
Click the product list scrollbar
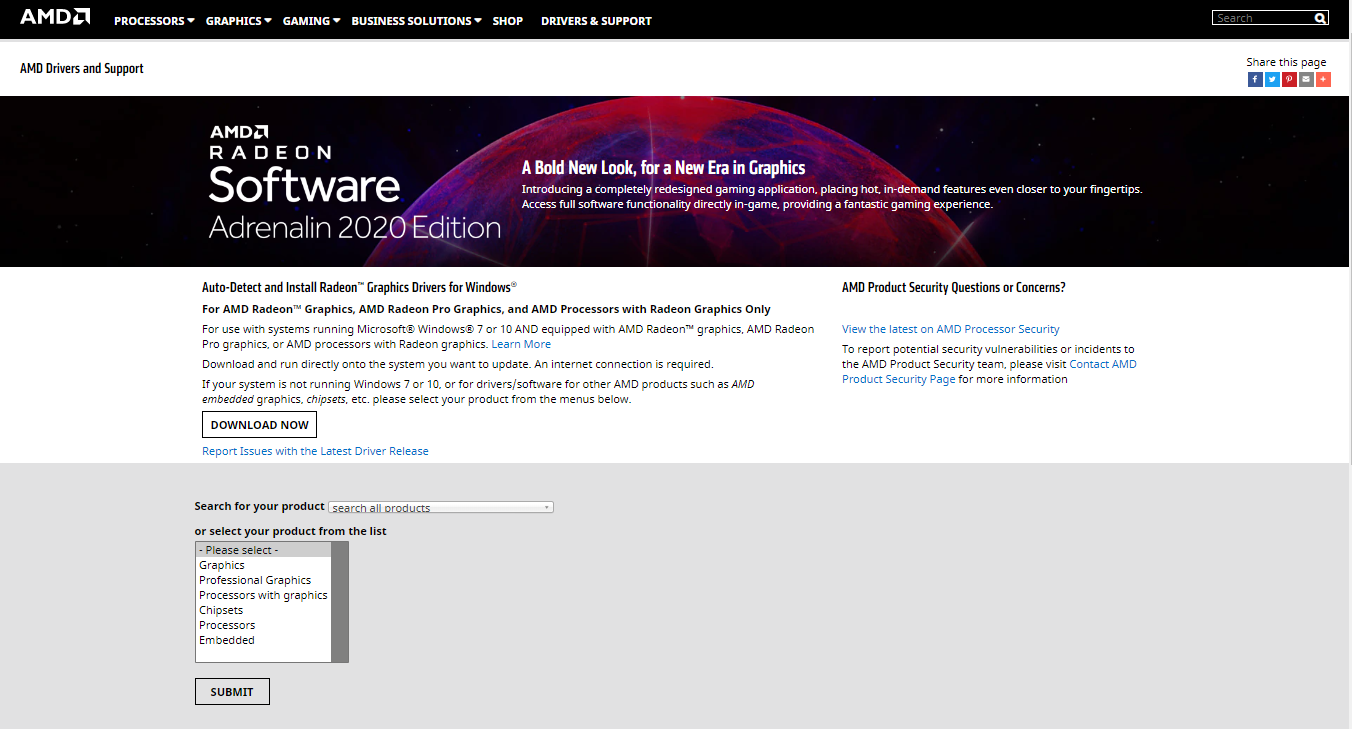click(x=340, y=602)
